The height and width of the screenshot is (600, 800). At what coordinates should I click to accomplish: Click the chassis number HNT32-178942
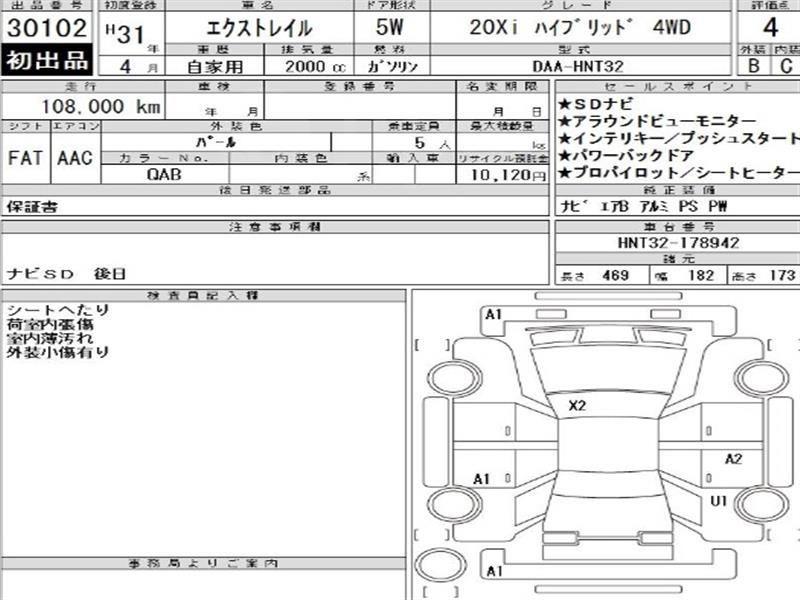[678, 242]
